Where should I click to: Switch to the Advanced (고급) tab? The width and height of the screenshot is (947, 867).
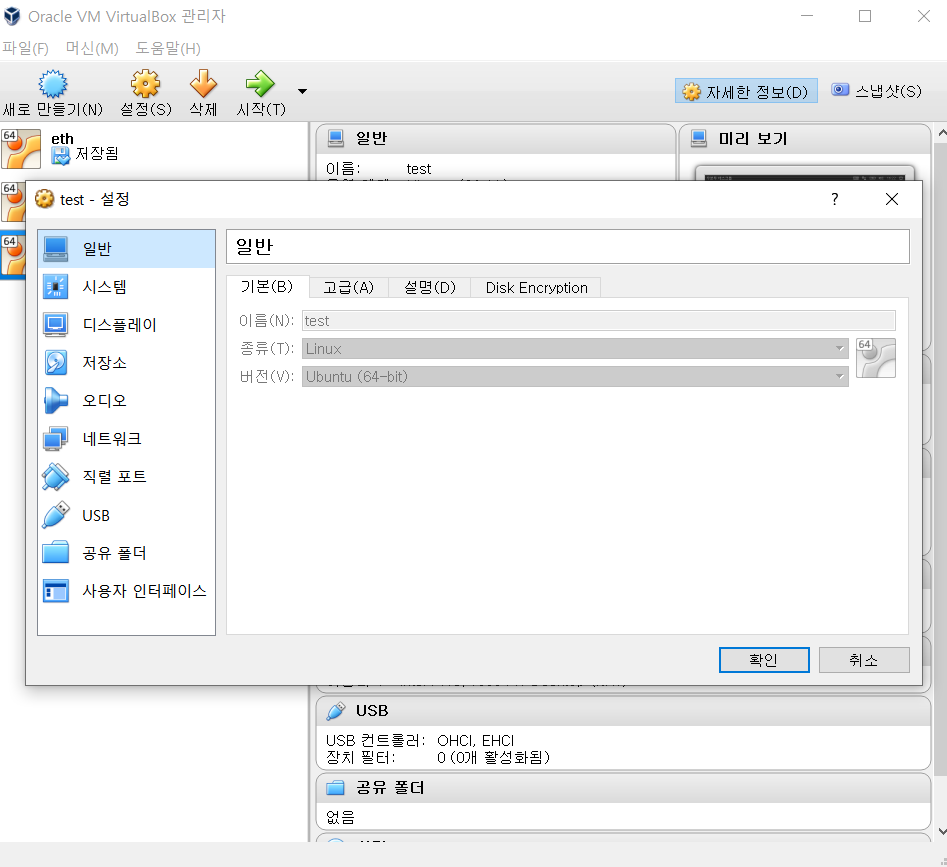348,287
